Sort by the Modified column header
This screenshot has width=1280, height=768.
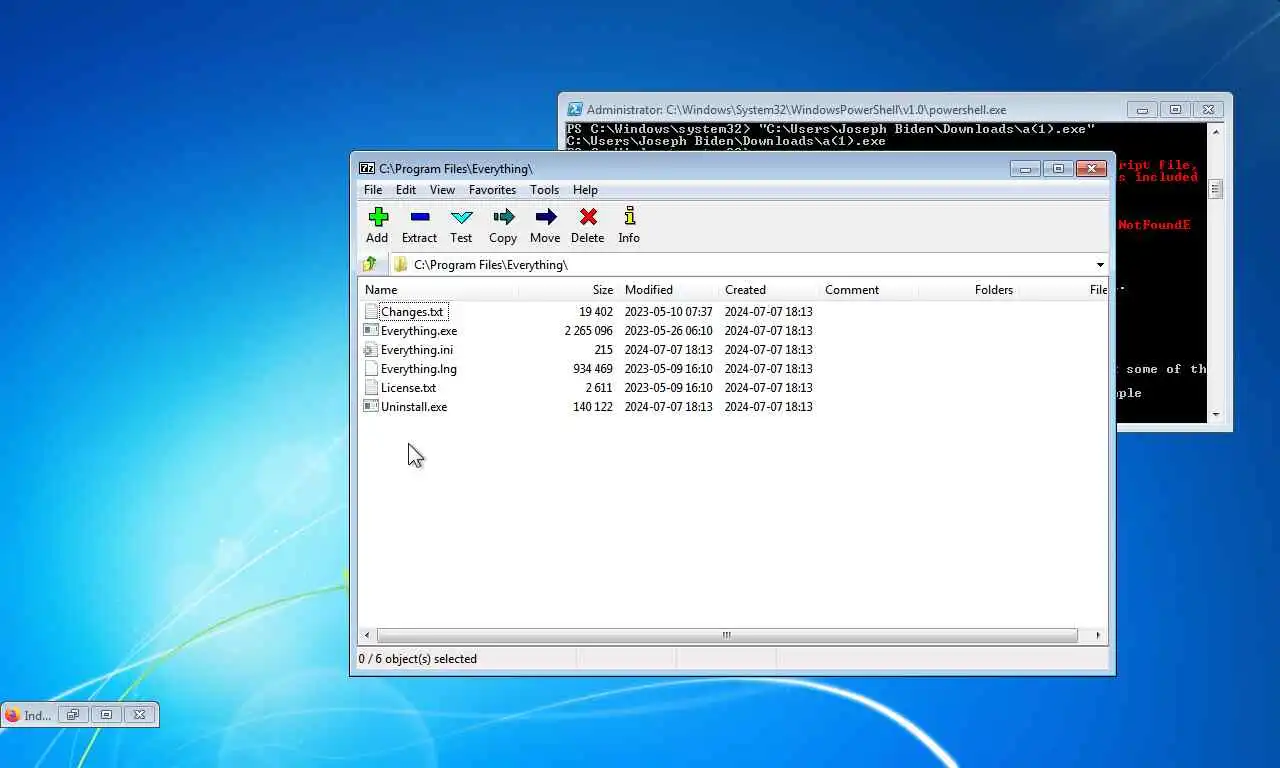[668, 290]
